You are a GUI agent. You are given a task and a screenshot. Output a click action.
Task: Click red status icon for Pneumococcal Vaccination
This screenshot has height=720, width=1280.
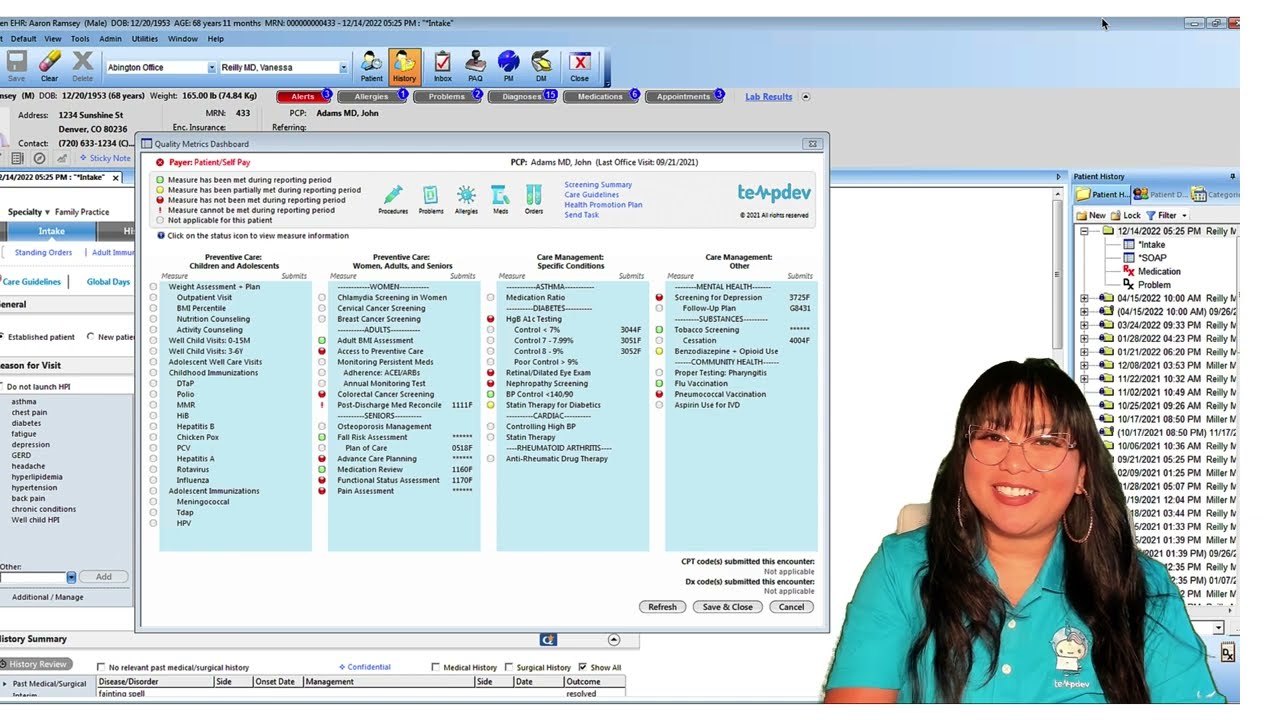[x=659, y=394]
